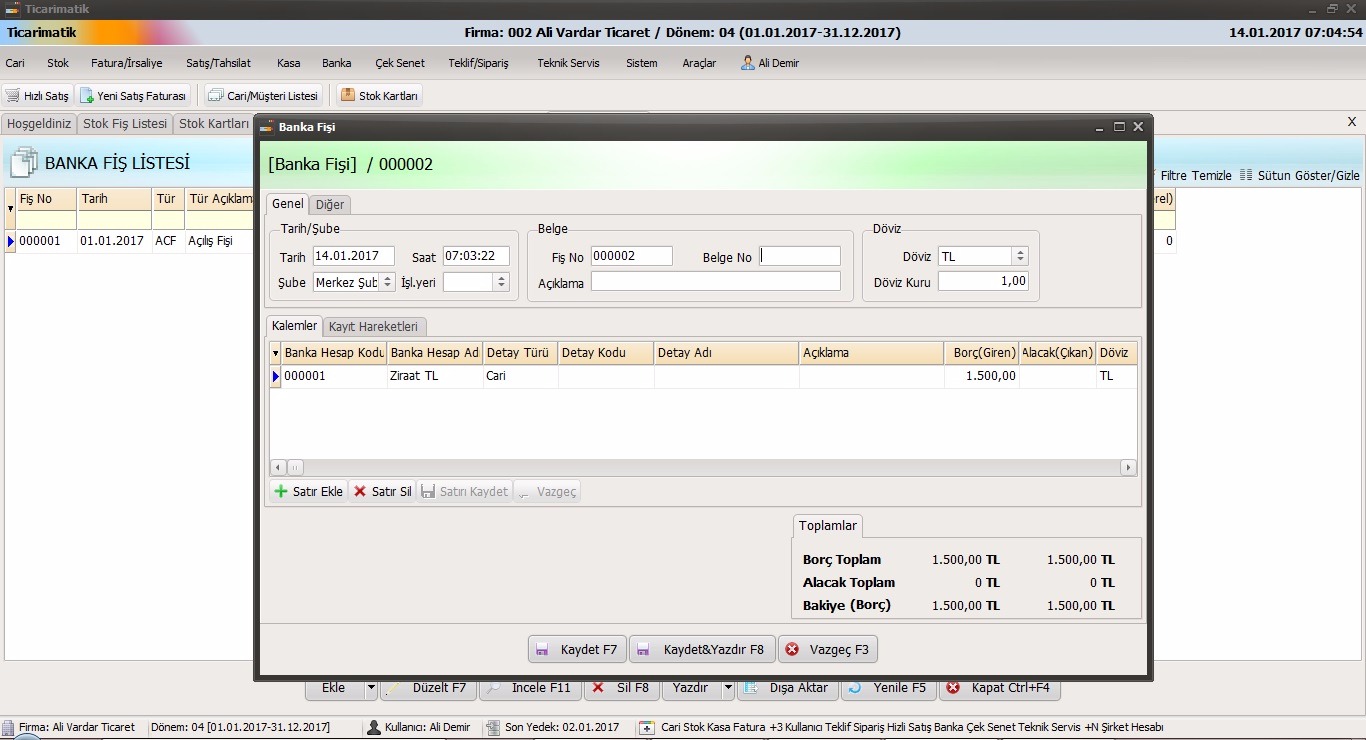Expand the Döviz currency dropdown

click(1019, 257)
